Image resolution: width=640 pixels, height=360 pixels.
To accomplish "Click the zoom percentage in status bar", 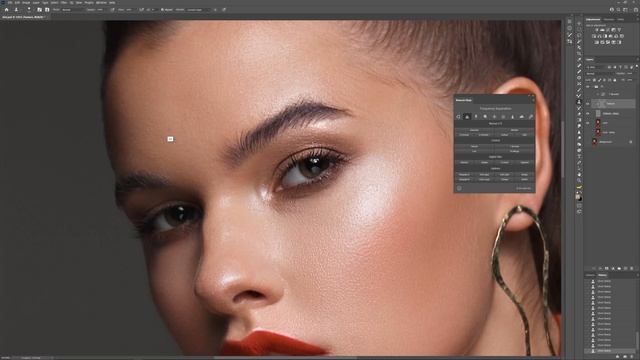I will 5,358.
